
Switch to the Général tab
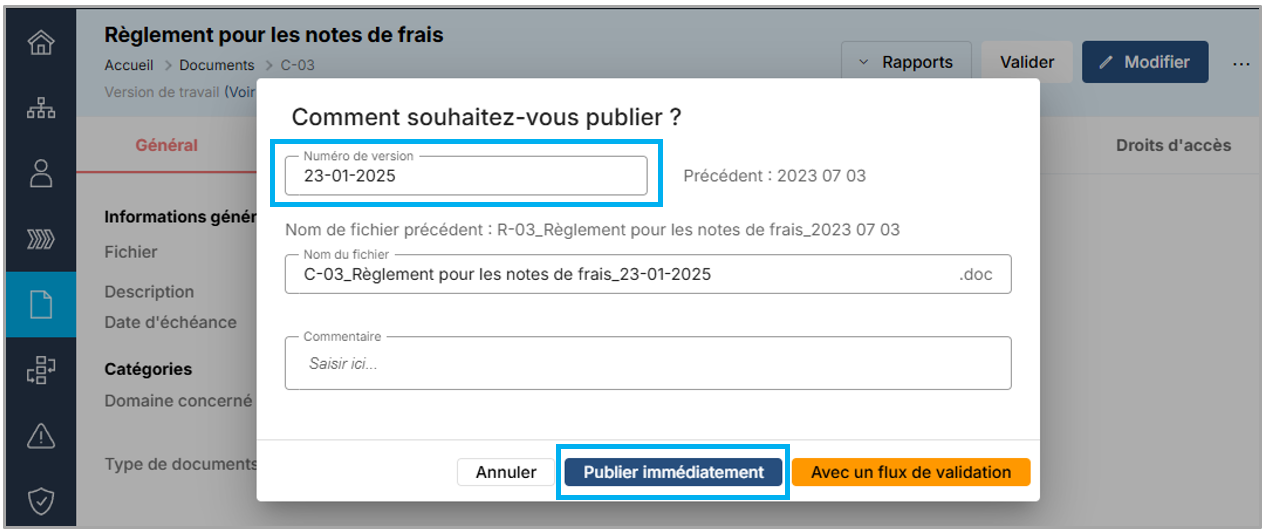[166, 145]
